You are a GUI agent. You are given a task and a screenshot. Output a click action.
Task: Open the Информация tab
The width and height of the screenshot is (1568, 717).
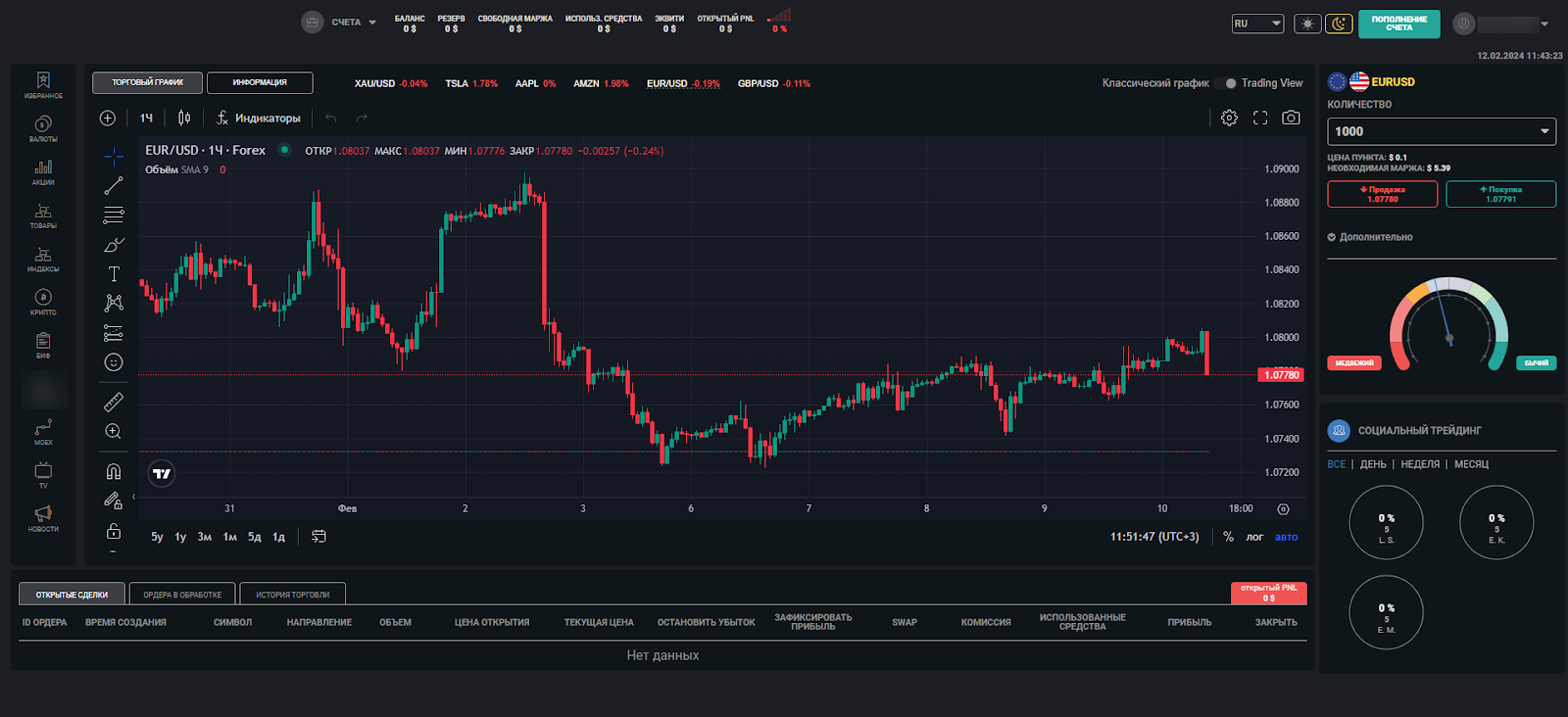260,83
